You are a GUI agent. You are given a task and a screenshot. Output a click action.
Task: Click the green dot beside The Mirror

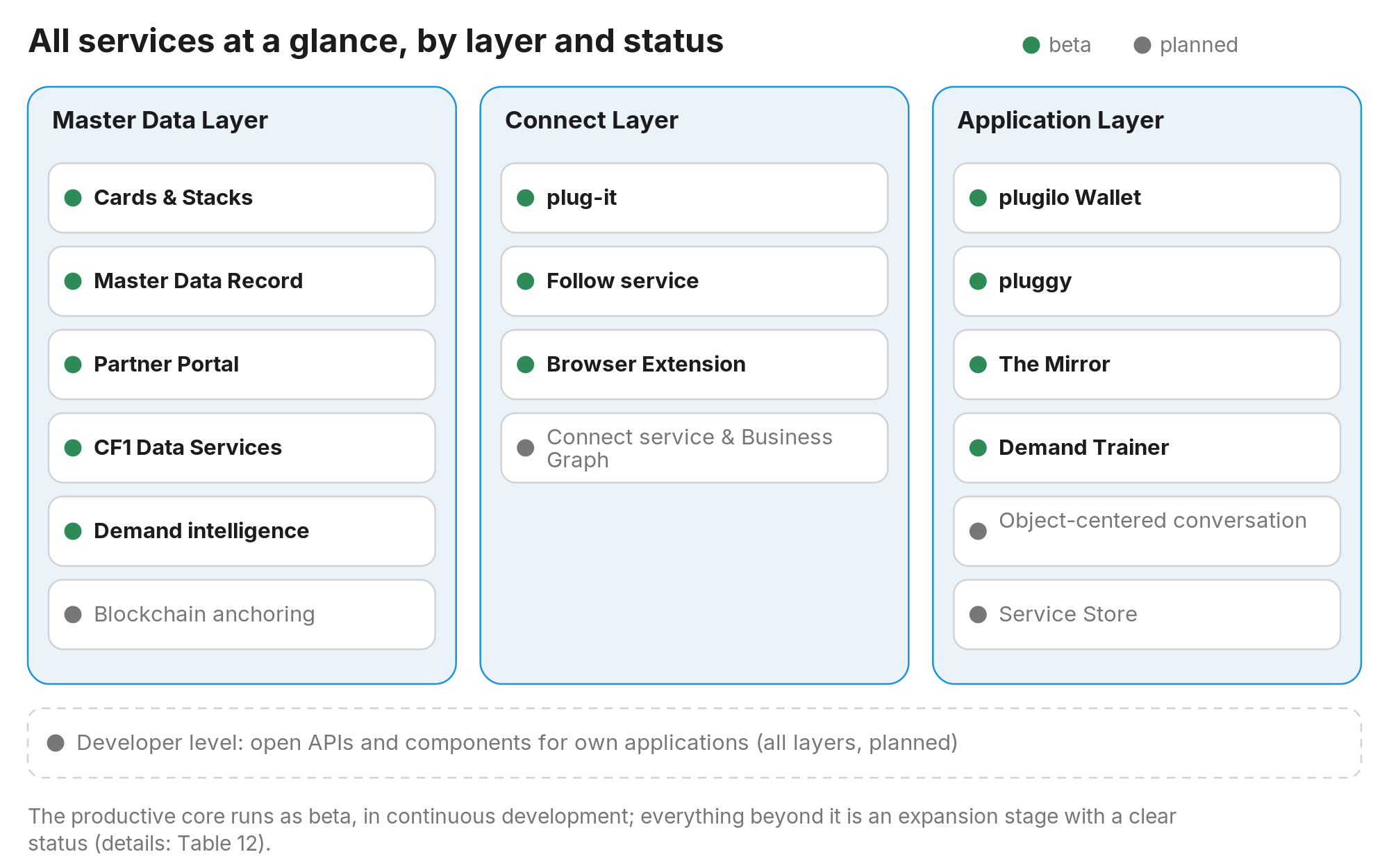978,365
